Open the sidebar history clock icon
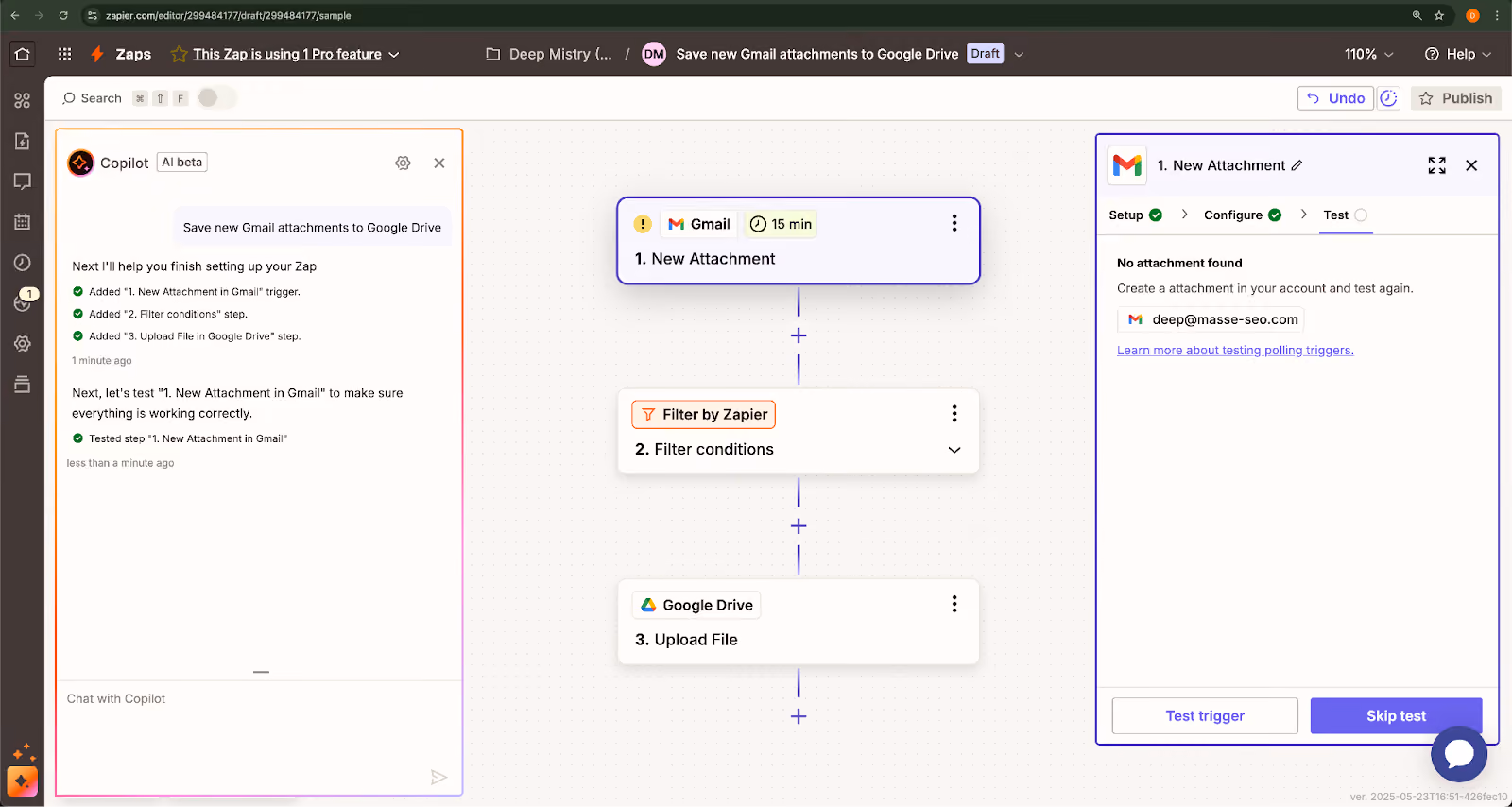Viewport: 1512px width, 807px height. click(23, 263)
